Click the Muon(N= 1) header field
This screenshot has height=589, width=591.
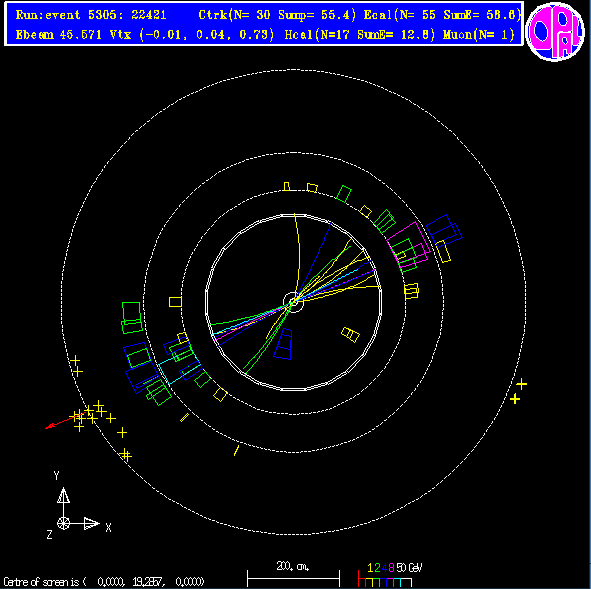[x=479, y=35]
